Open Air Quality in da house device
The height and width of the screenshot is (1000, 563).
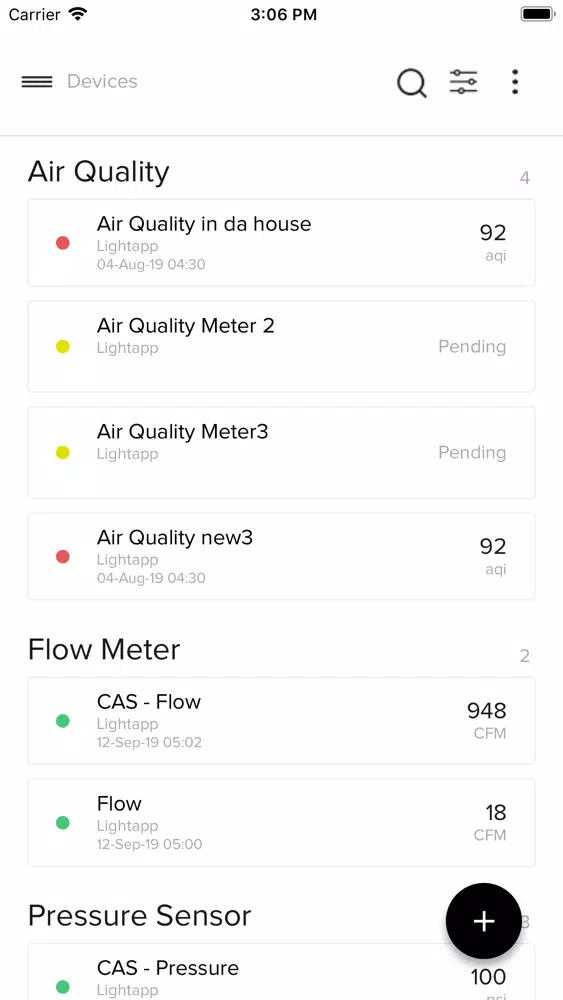pos(281,242)
